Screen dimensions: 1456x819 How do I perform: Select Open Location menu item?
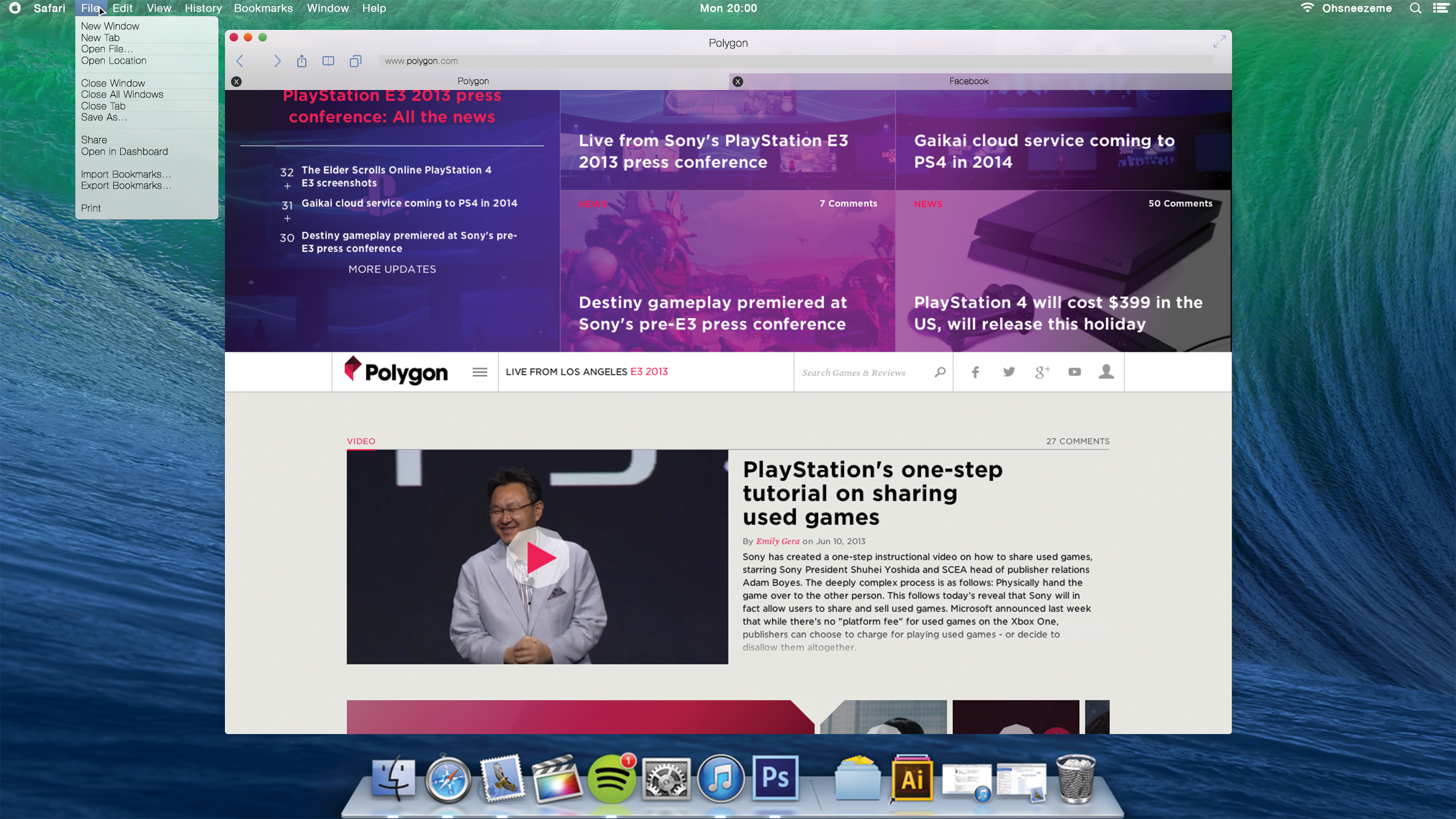(x=147, y=61)
